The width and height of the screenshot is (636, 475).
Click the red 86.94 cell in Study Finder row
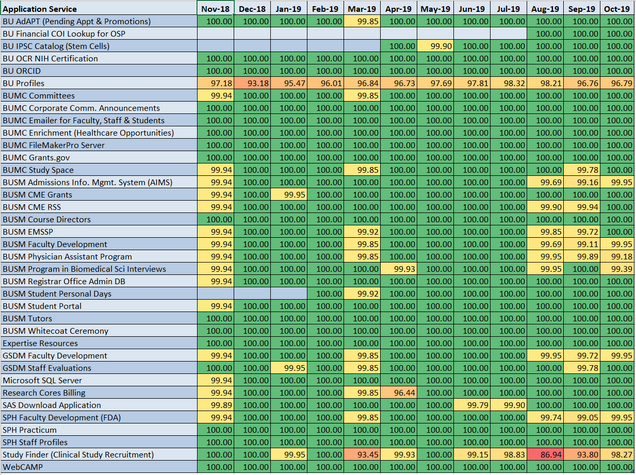pos(545,454)
